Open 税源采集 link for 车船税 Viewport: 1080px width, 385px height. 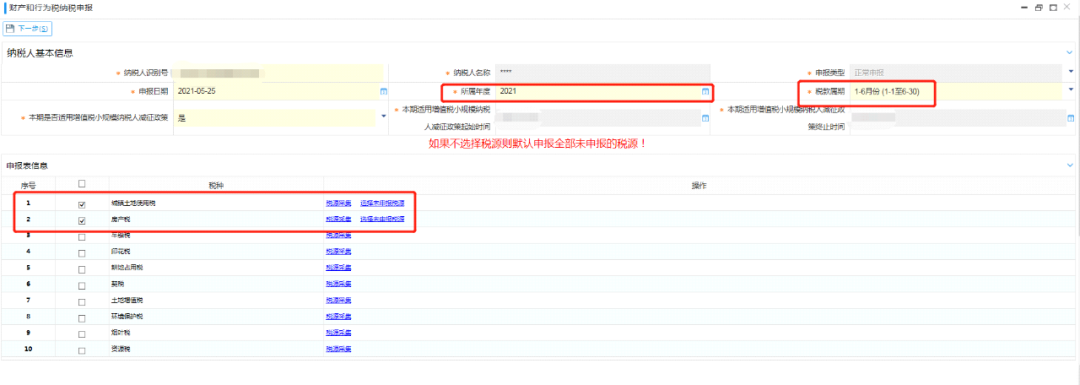point(339,236)
